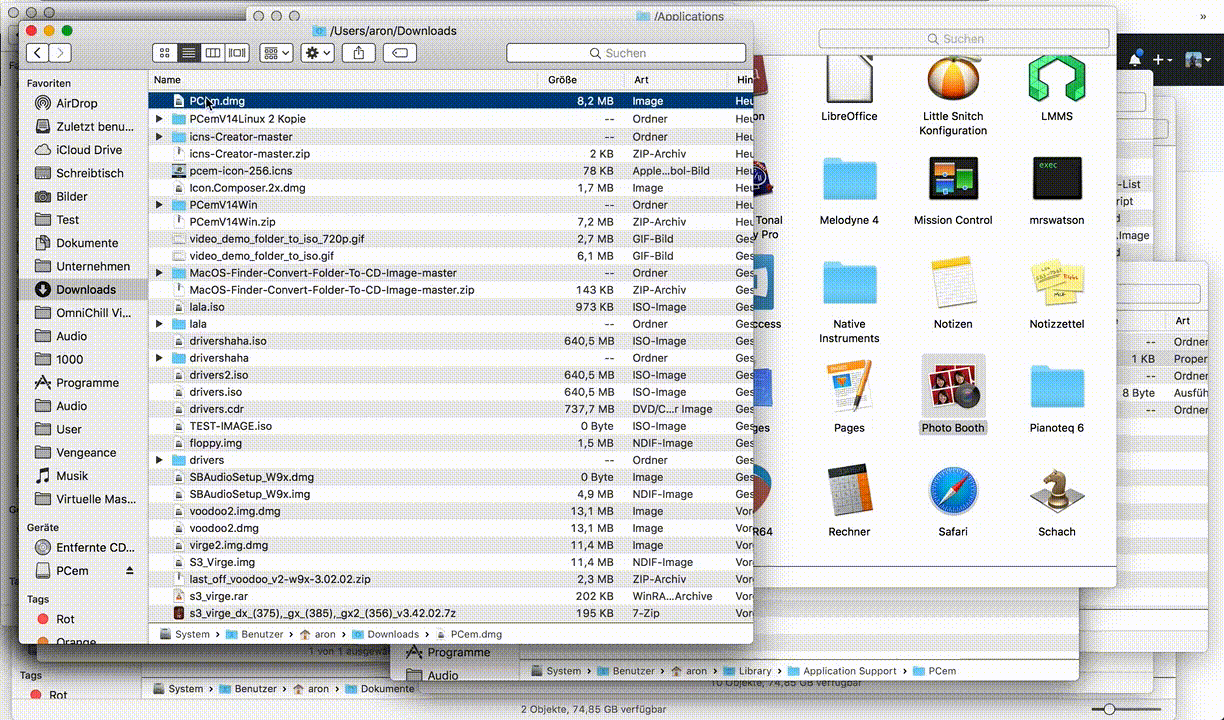
Task: Open AirDrop in the sidebar
Action: click(77, 103)
